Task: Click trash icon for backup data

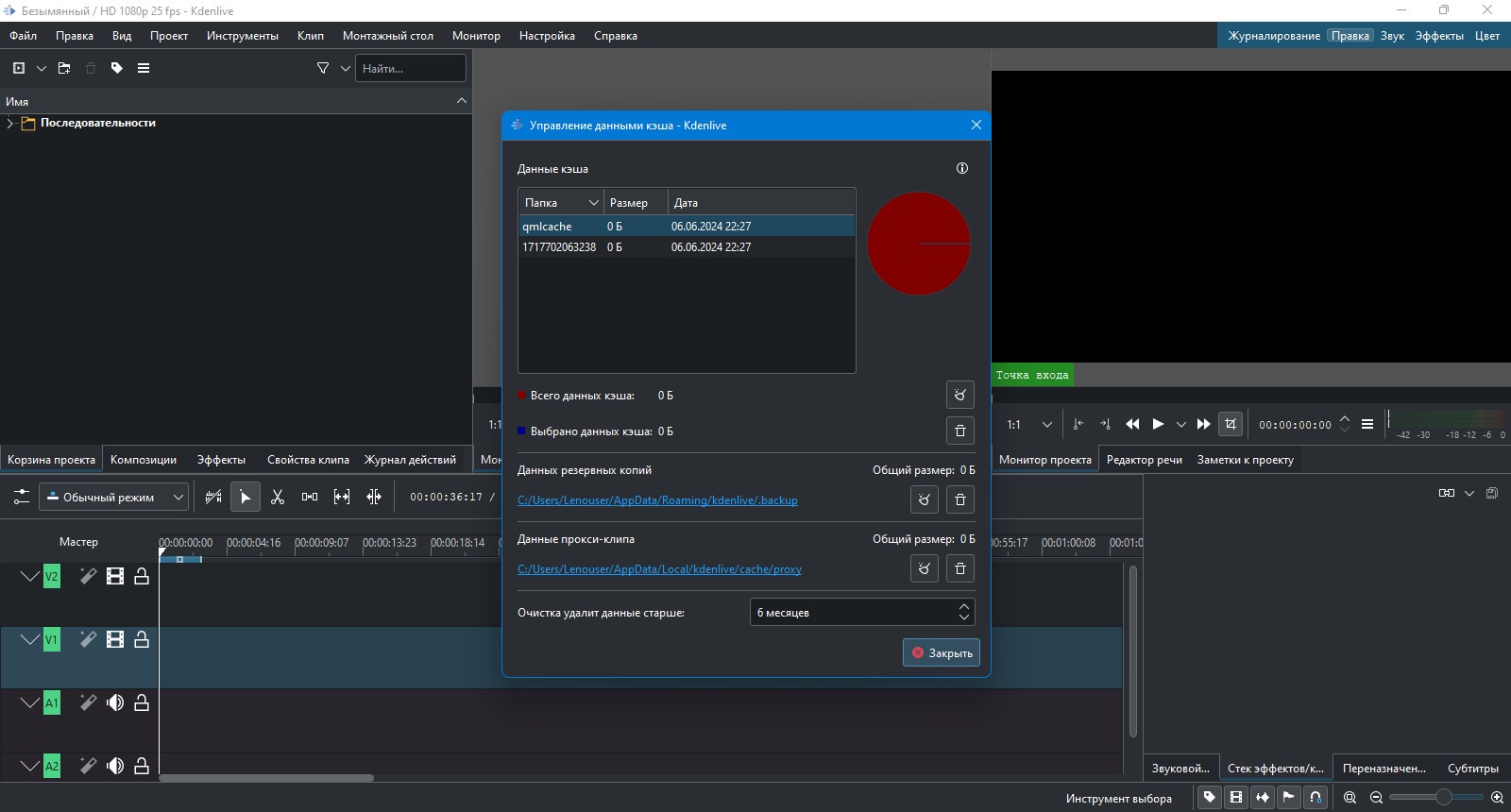Action: click(x=959, y=499)
